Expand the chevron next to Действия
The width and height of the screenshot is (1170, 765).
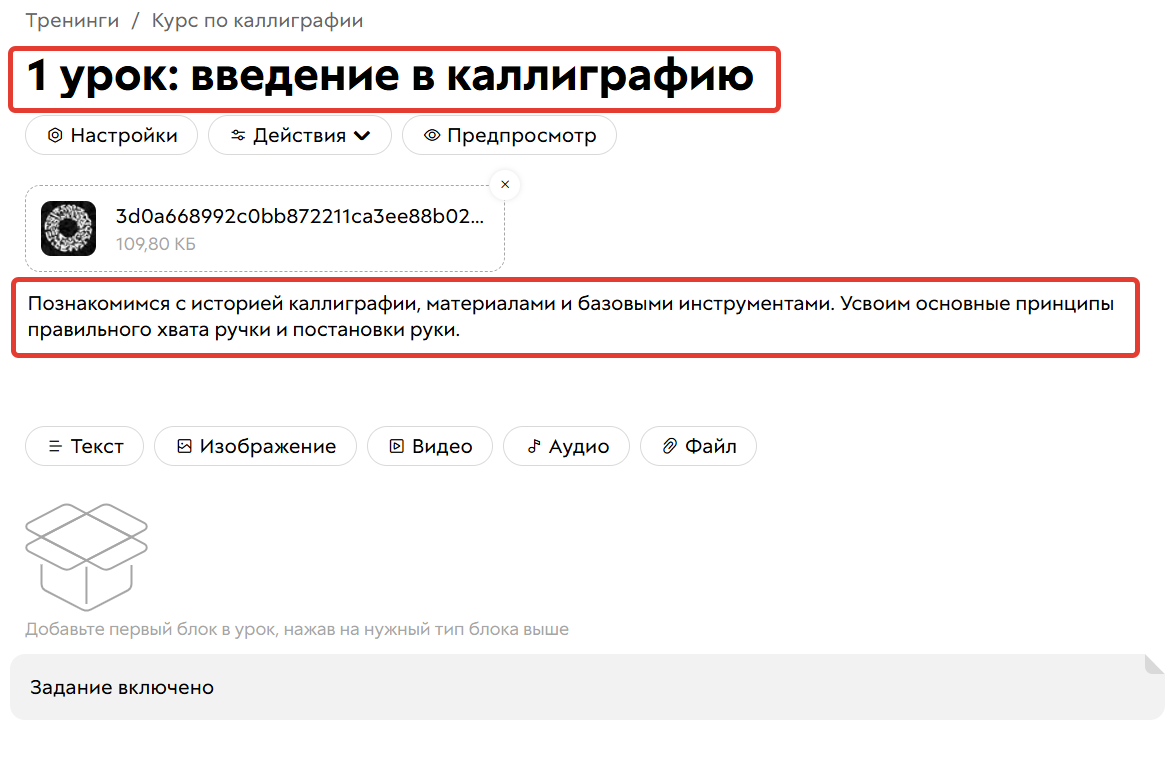[x=364, y=135]
